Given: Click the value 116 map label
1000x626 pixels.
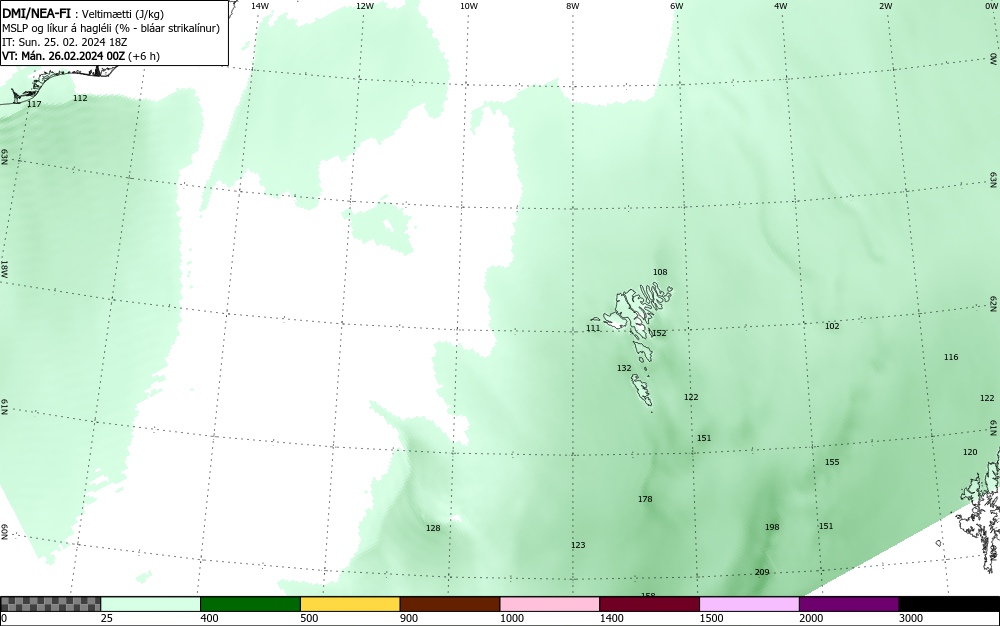Looking at the screenshot, I should click(951, 358).
